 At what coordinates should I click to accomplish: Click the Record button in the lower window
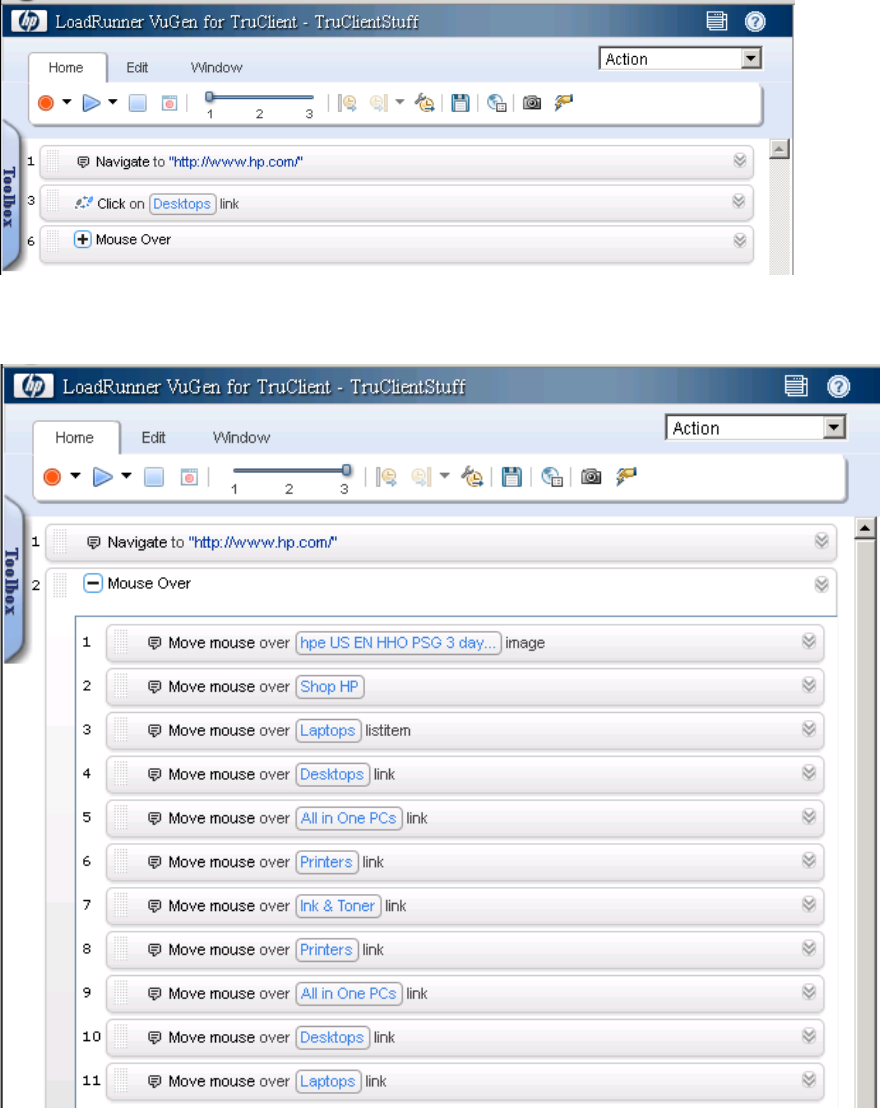52,477
